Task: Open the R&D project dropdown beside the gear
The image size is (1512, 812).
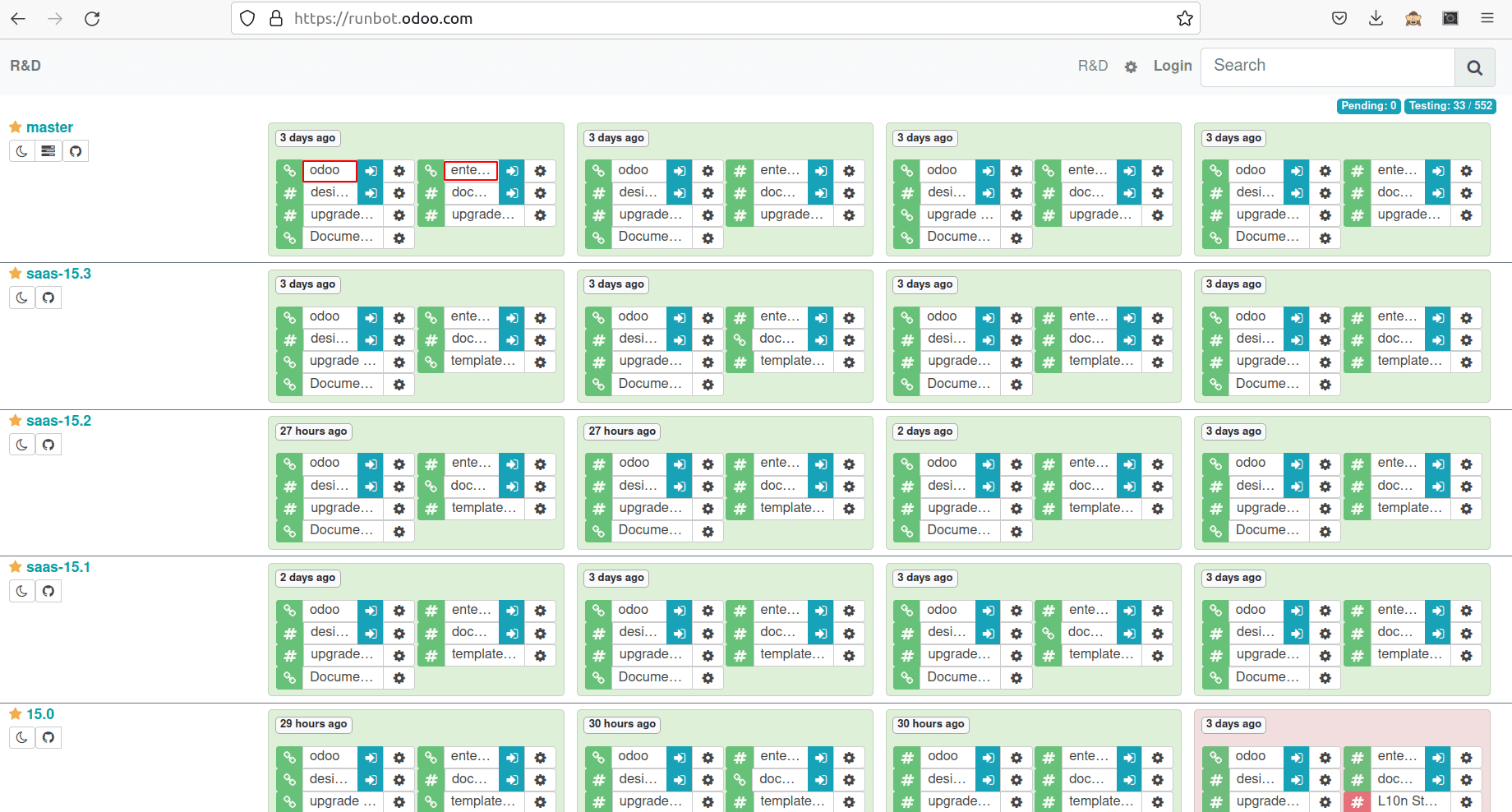Action: (x=1093, y=66)
